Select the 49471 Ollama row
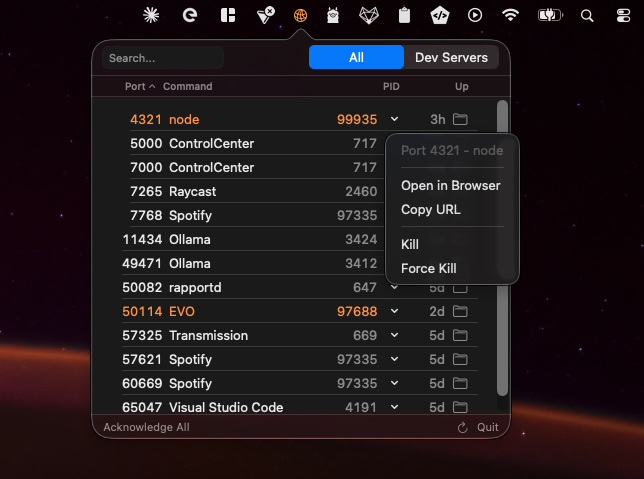 [253, 263]
